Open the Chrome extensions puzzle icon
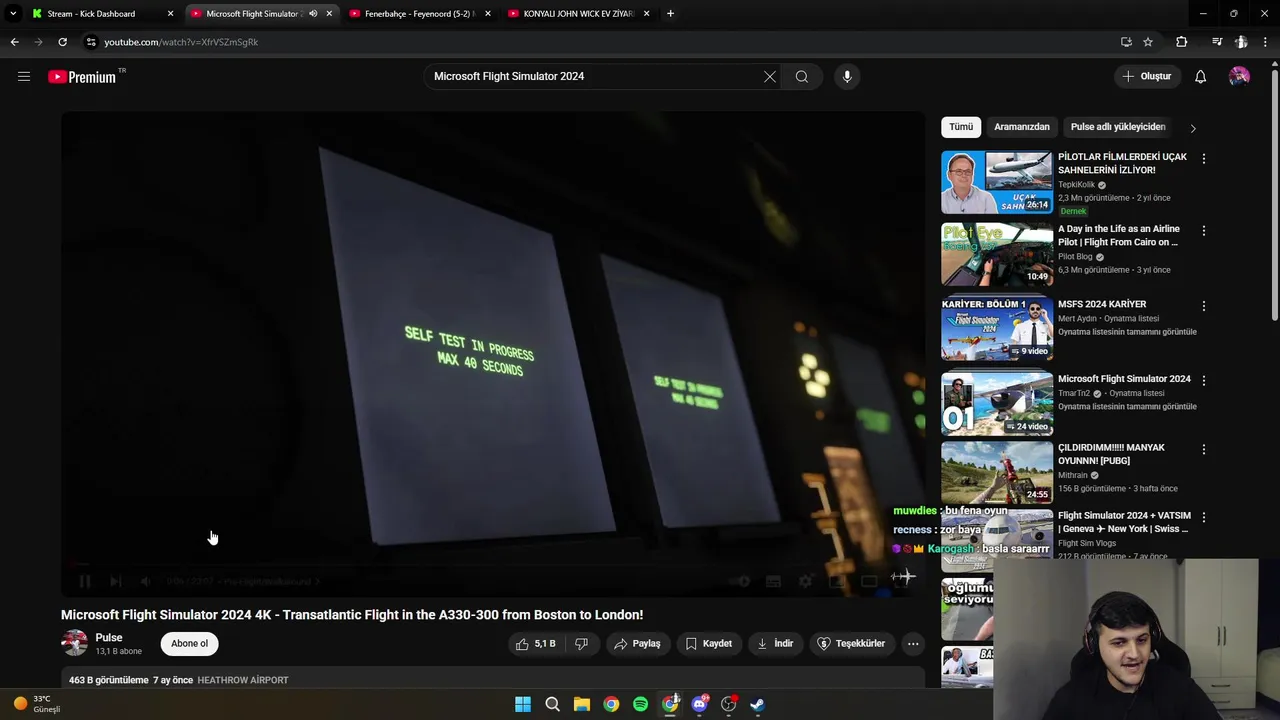 pyautogui.click(x=1182, y=42)
